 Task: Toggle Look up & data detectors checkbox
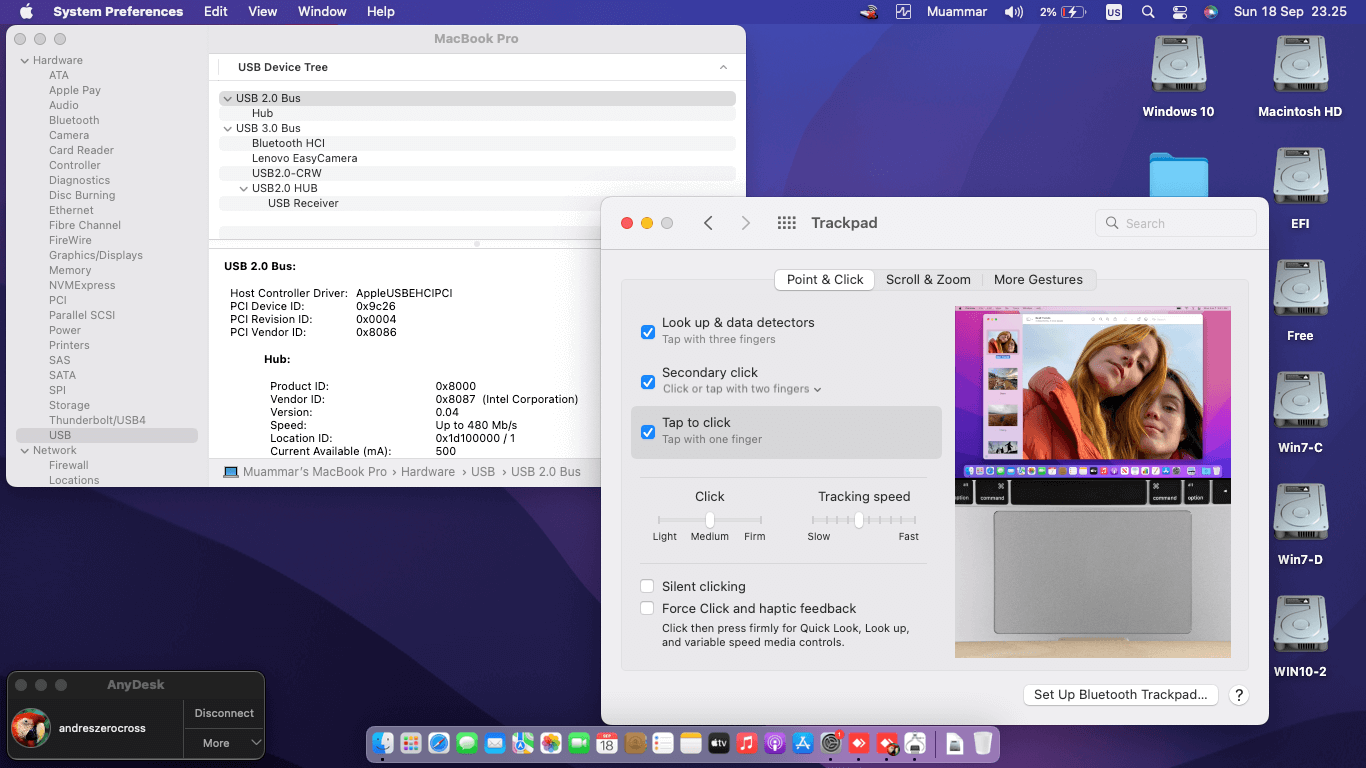(648, 331)
